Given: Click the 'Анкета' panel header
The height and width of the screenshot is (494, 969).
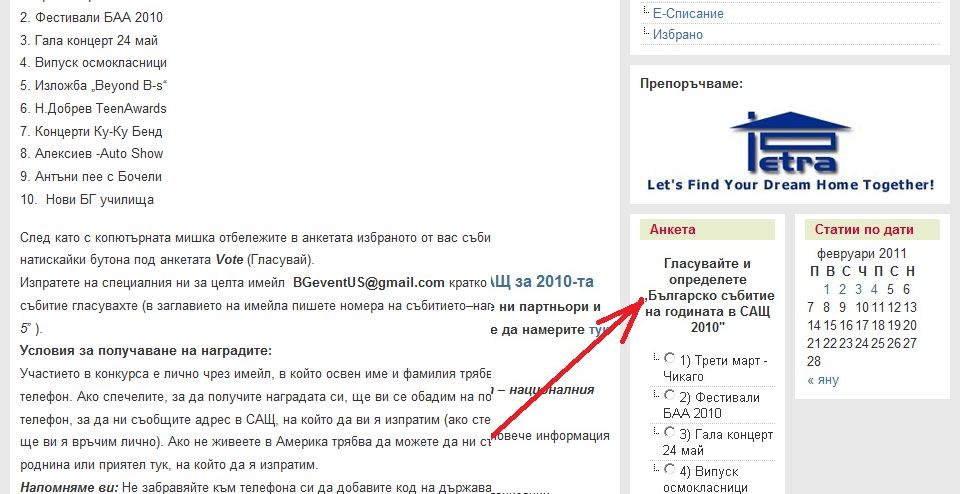Looking at the screenshot, I should 672,229.
